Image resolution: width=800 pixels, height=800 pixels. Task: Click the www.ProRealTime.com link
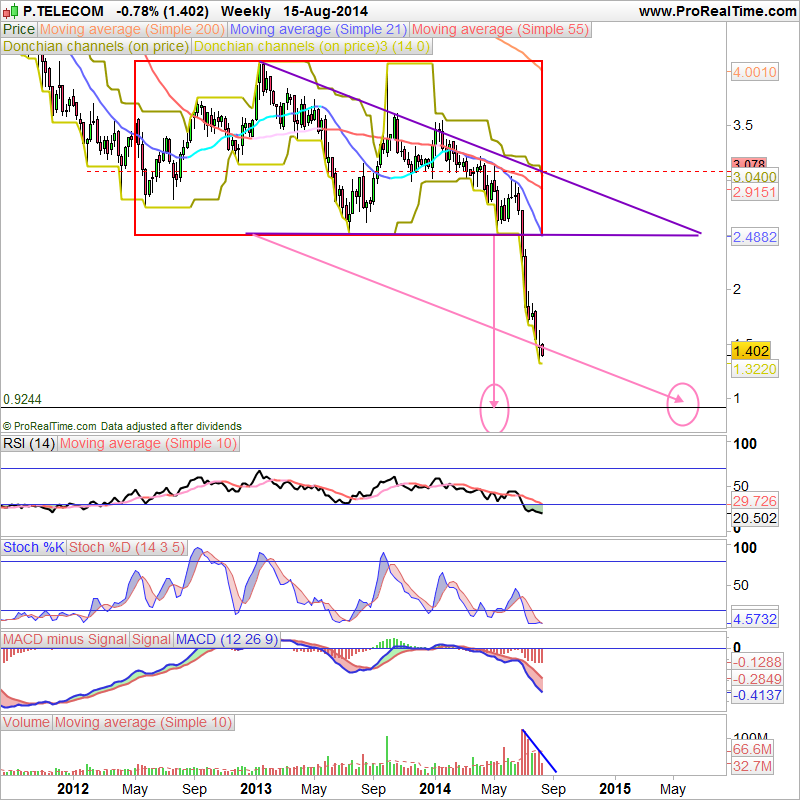coord(717,11)
